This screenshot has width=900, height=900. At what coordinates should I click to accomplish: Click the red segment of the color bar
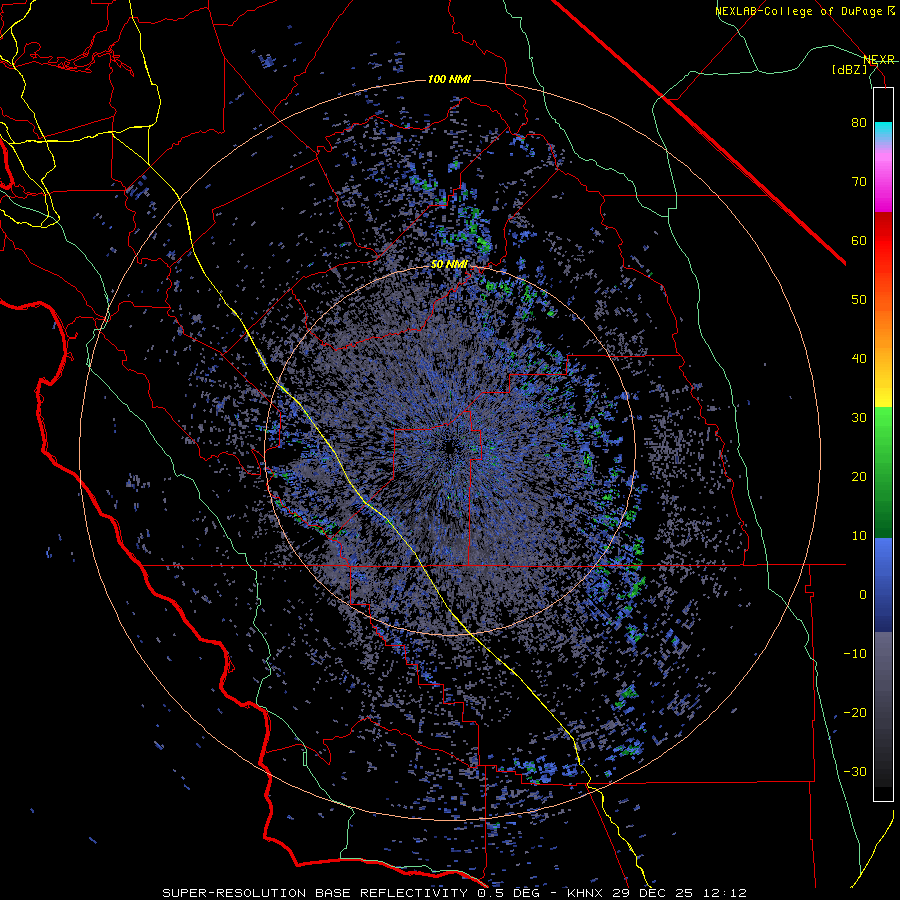tap(883, 241)
